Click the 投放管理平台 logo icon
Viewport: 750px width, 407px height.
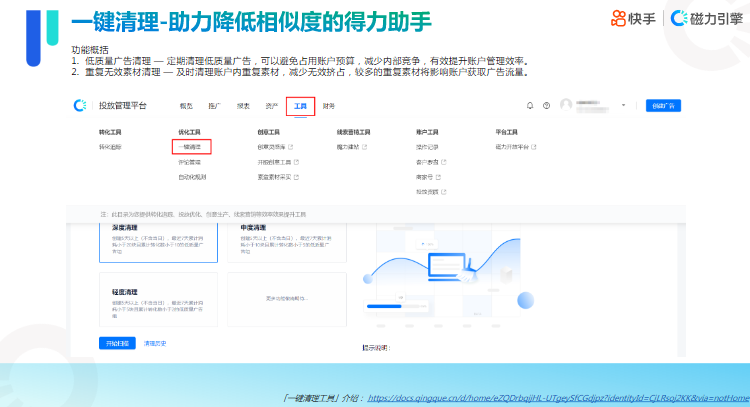tap(80, 105)
